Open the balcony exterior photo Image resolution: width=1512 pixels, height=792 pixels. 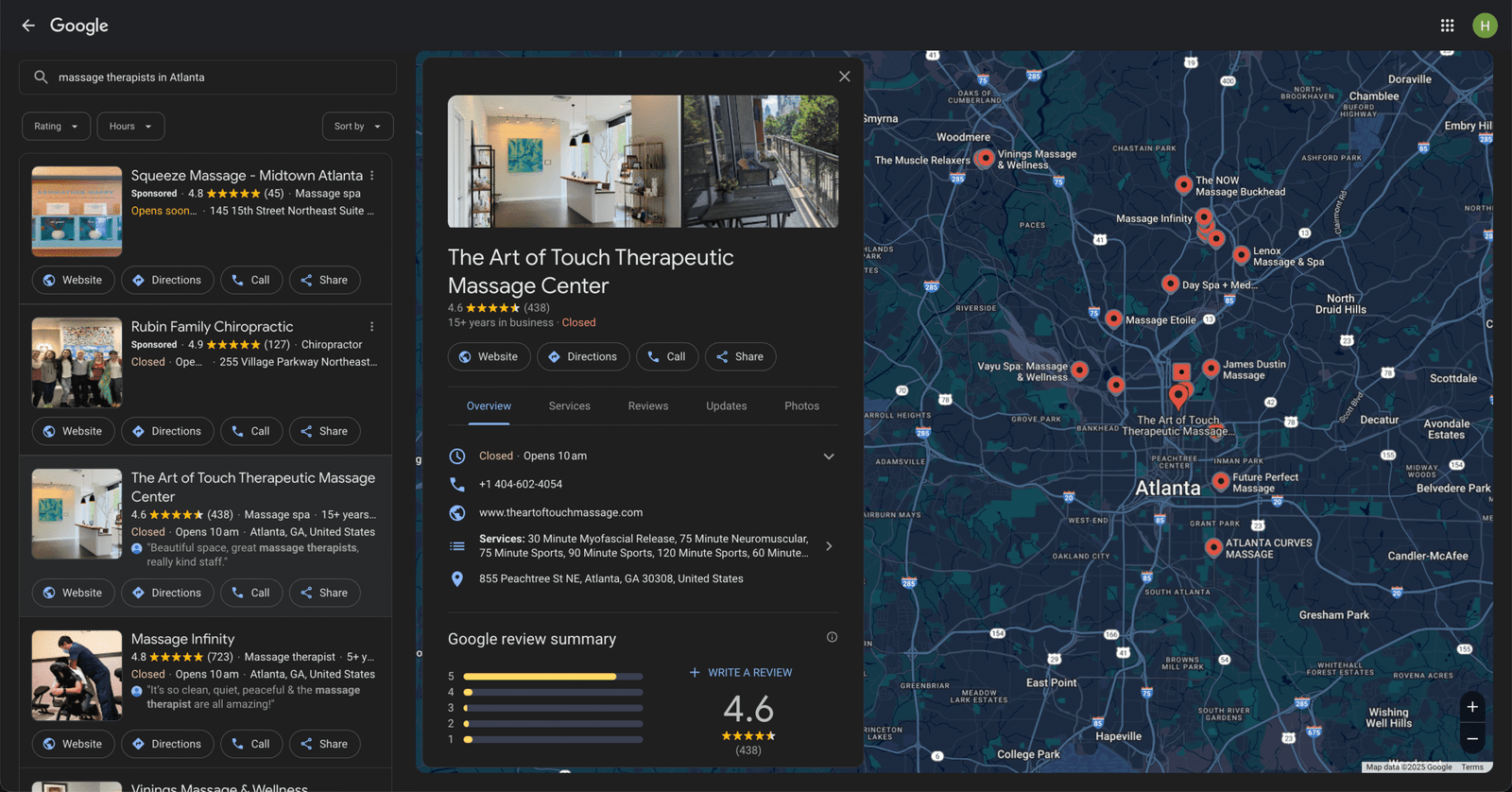[x=761, y=161]
